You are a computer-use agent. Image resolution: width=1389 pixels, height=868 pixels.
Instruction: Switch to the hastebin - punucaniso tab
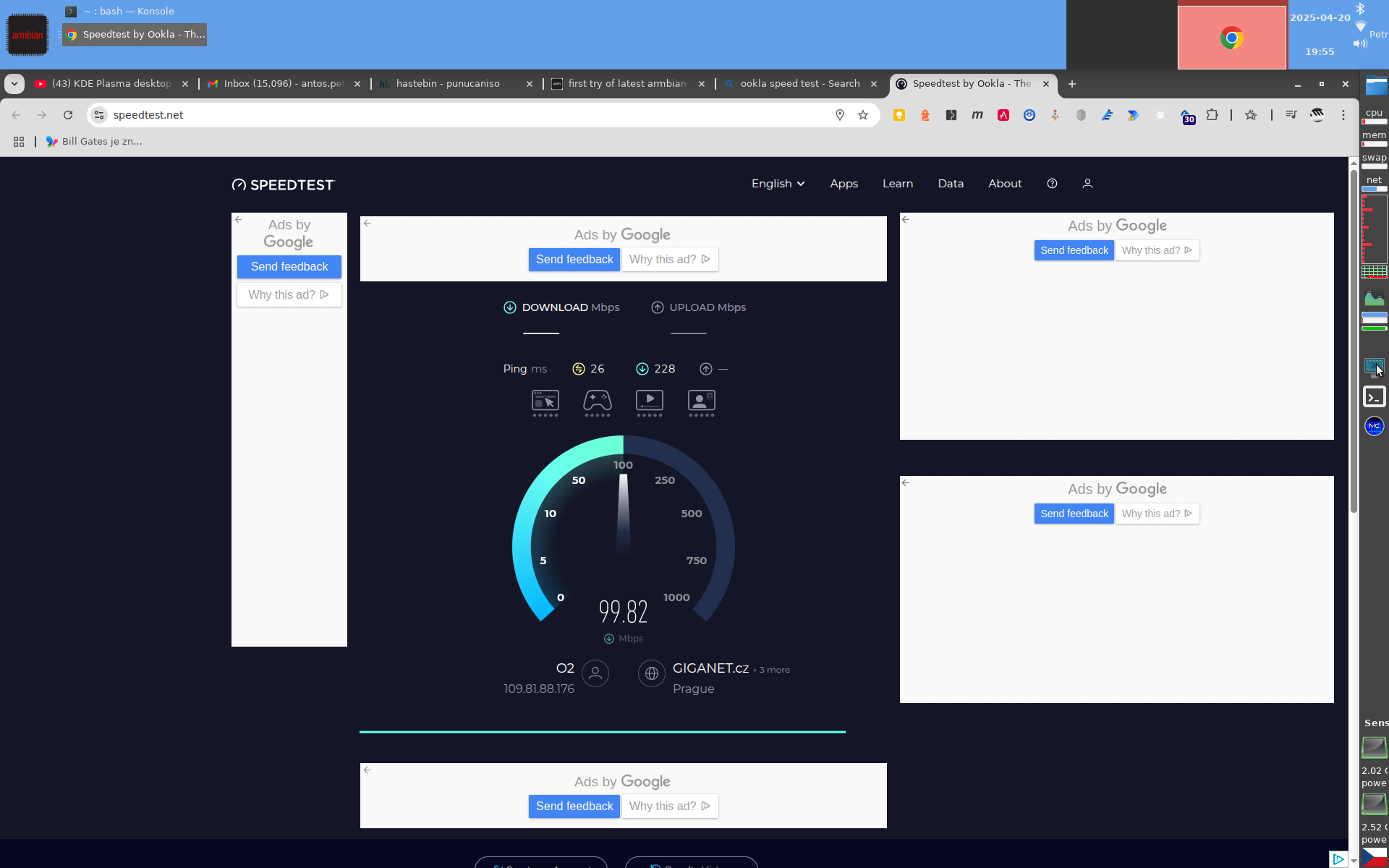point(449,84)
